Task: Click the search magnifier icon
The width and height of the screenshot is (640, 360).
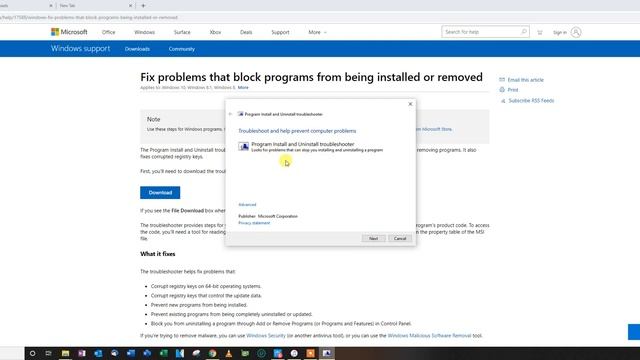Action: [524, 31]
